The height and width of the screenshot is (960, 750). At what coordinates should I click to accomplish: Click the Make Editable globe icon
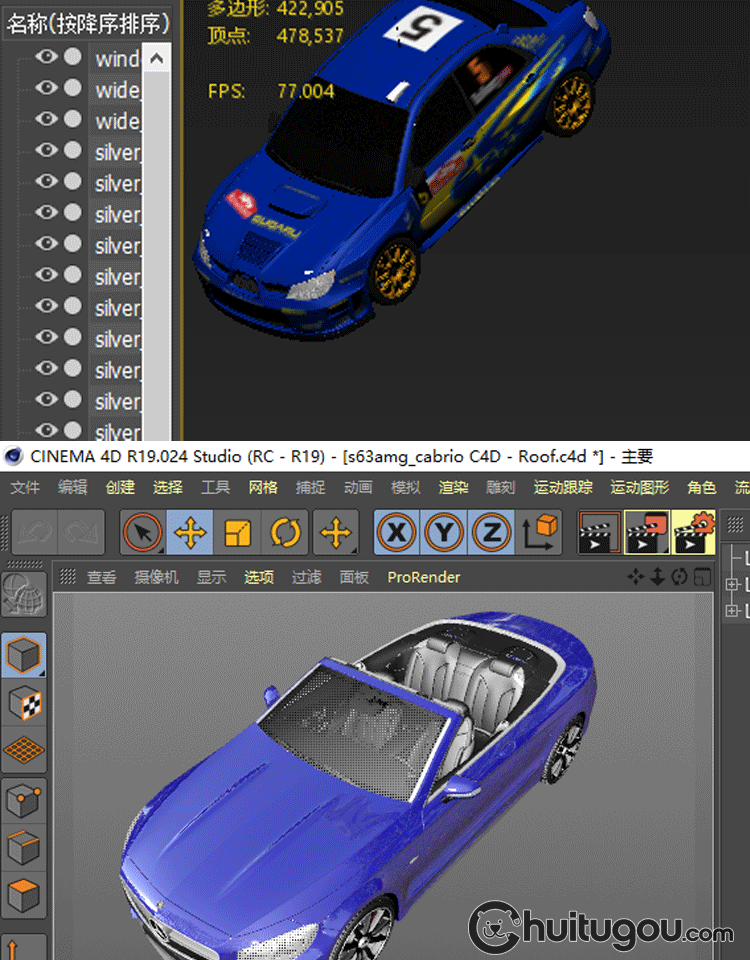pyautogui.click(x=24, y=594)
